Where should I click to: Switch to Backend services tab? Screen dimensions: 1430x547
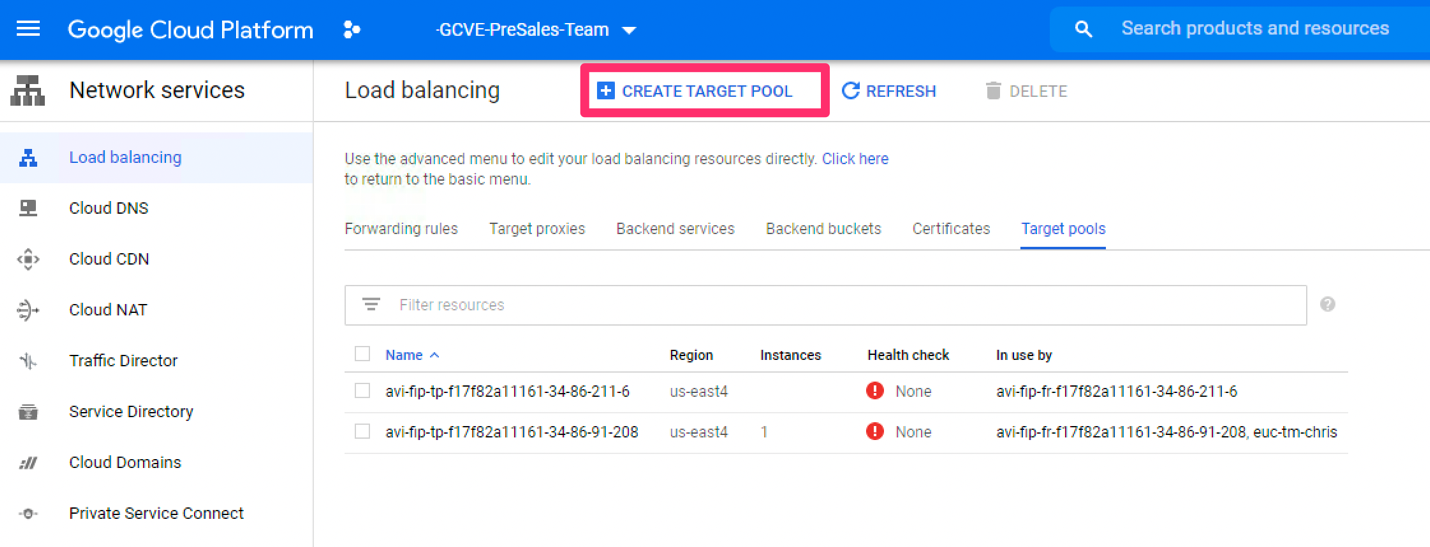675,229
